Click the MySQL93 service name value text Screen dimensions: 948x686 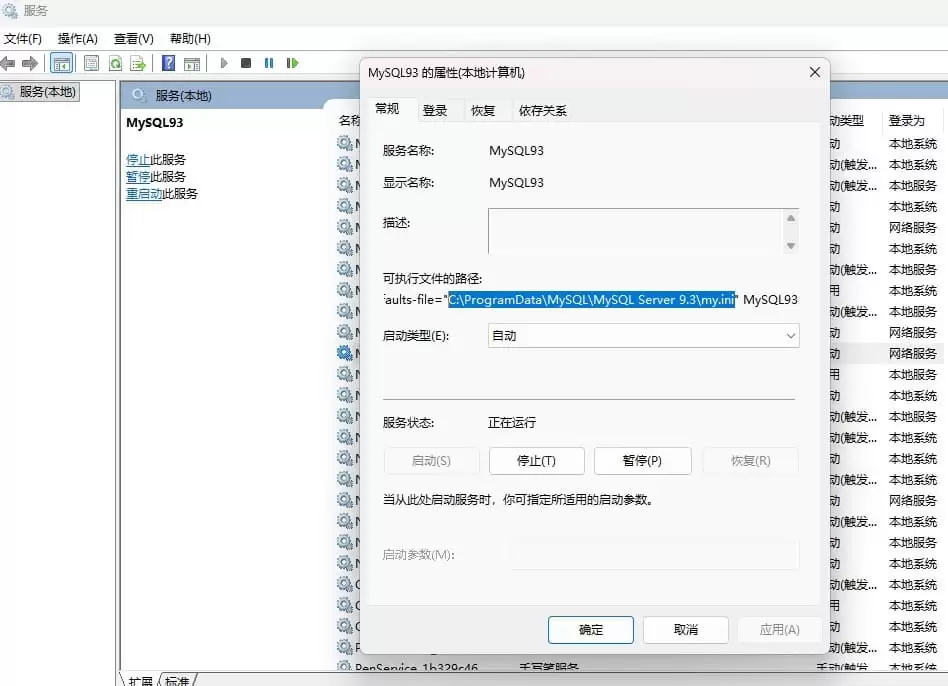(x=516, y=151)
